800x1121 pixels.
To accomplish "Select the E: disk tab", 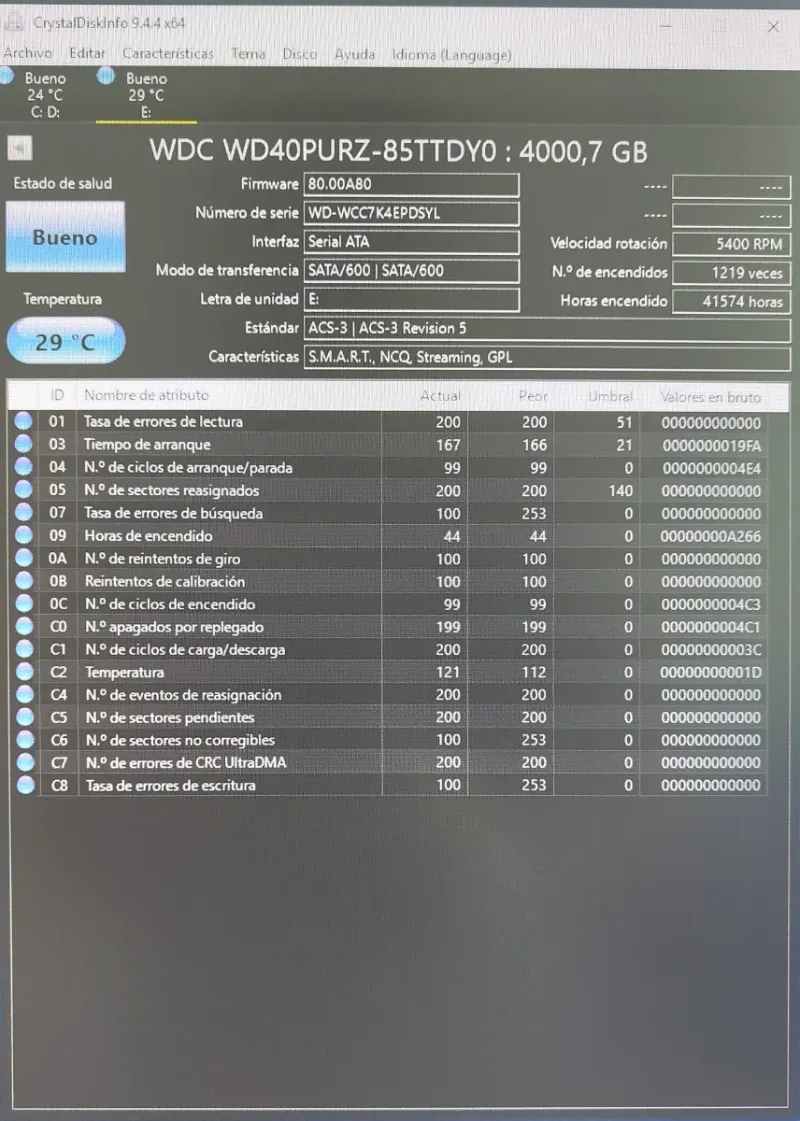I will [146, 95].
